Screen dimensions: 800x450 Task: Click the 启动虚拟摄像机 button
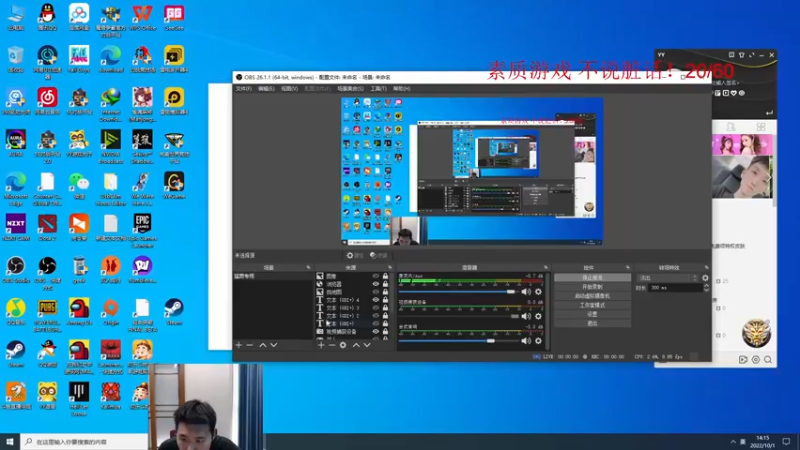click(592, 296)
